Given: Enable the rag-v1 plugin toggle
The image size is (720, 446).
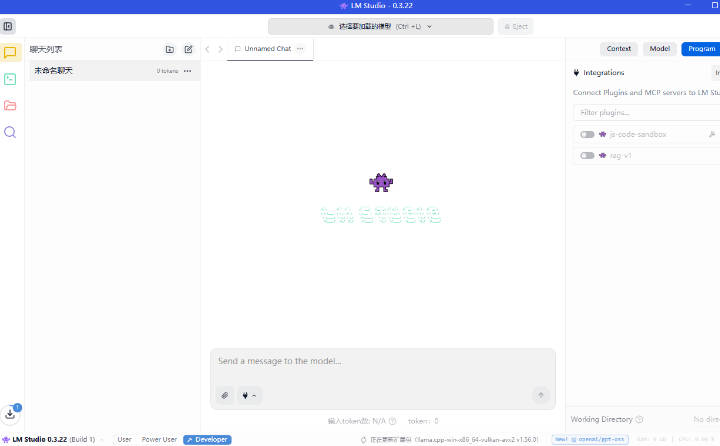Looking at the screenshot, I should (587, 156).
